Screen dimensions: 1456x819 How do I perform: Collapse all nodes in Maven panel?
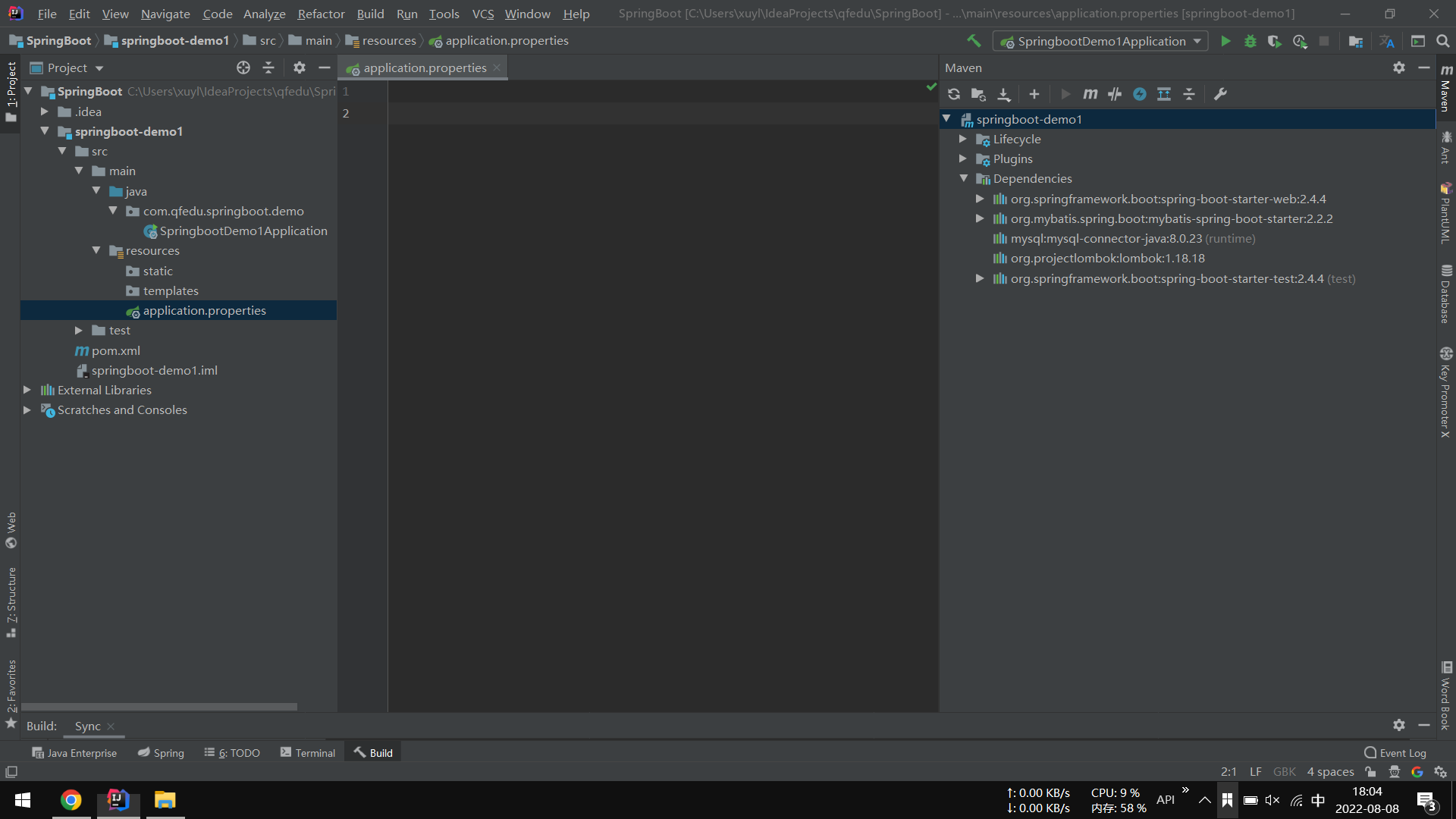click(x=1189, y=94)
